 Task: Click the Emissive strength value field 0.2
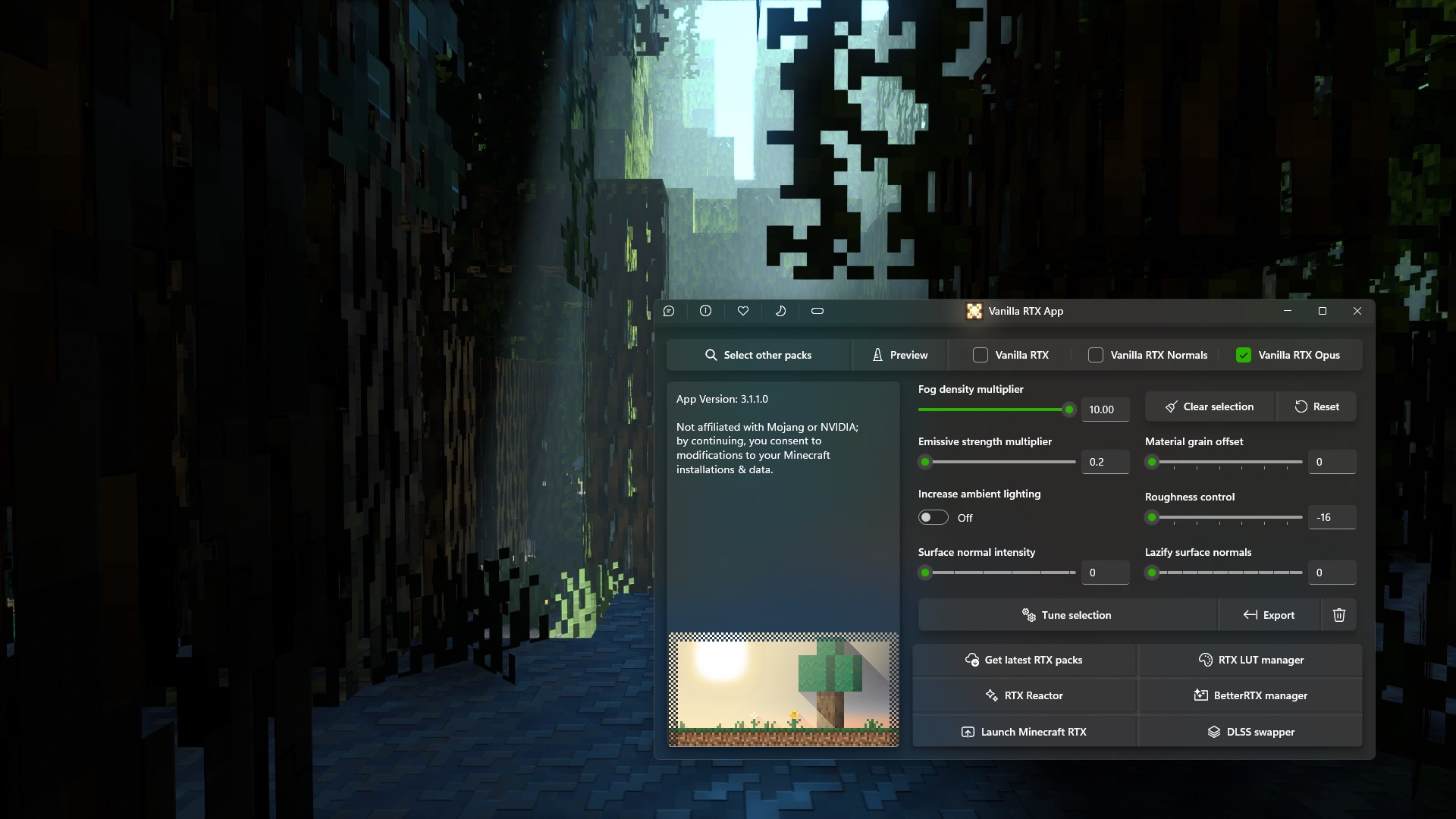[1105, 462]
